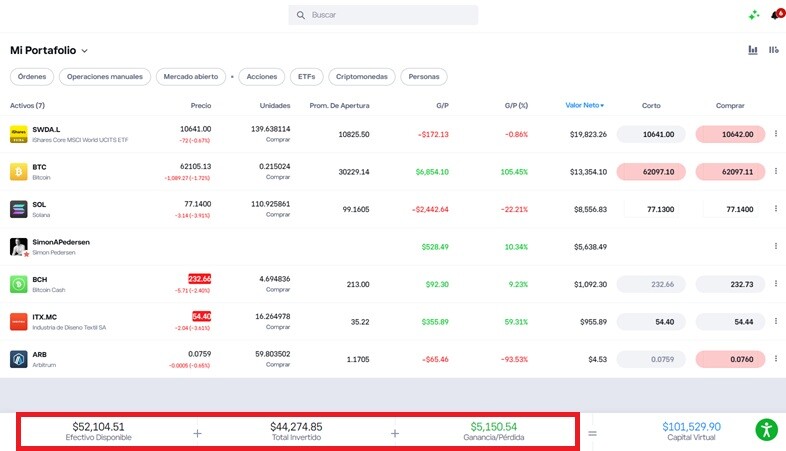
Task: Click the $5,150.54 Ganancia/Pérdida value
Action: pos(494,427)
